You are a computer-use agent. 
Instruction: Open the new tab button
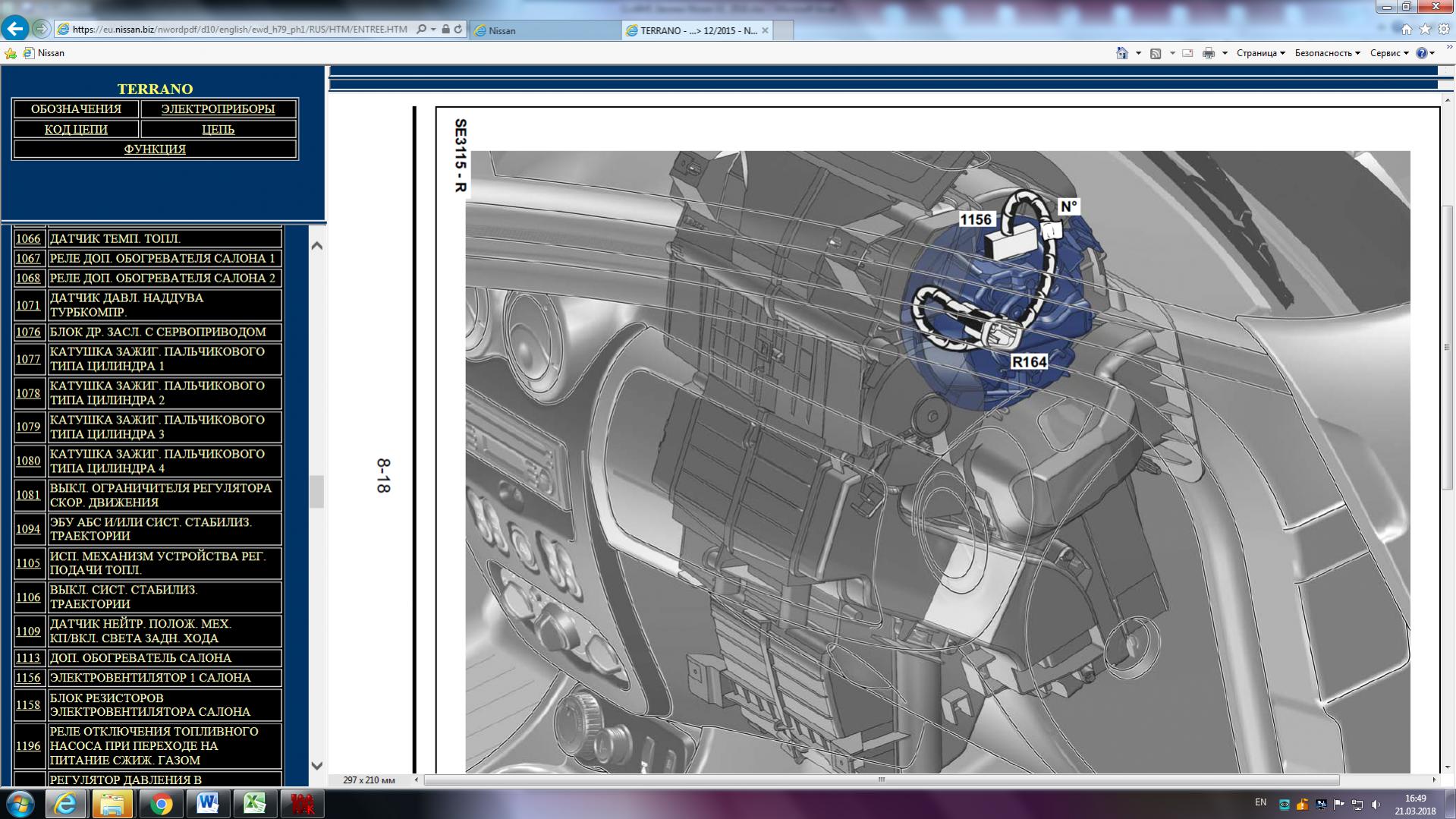point(784,30)
